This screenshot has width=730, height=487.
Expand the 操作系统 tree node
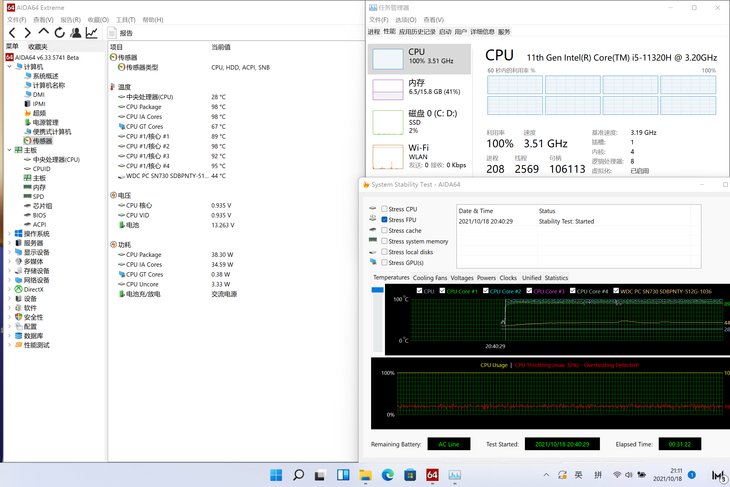9,234
